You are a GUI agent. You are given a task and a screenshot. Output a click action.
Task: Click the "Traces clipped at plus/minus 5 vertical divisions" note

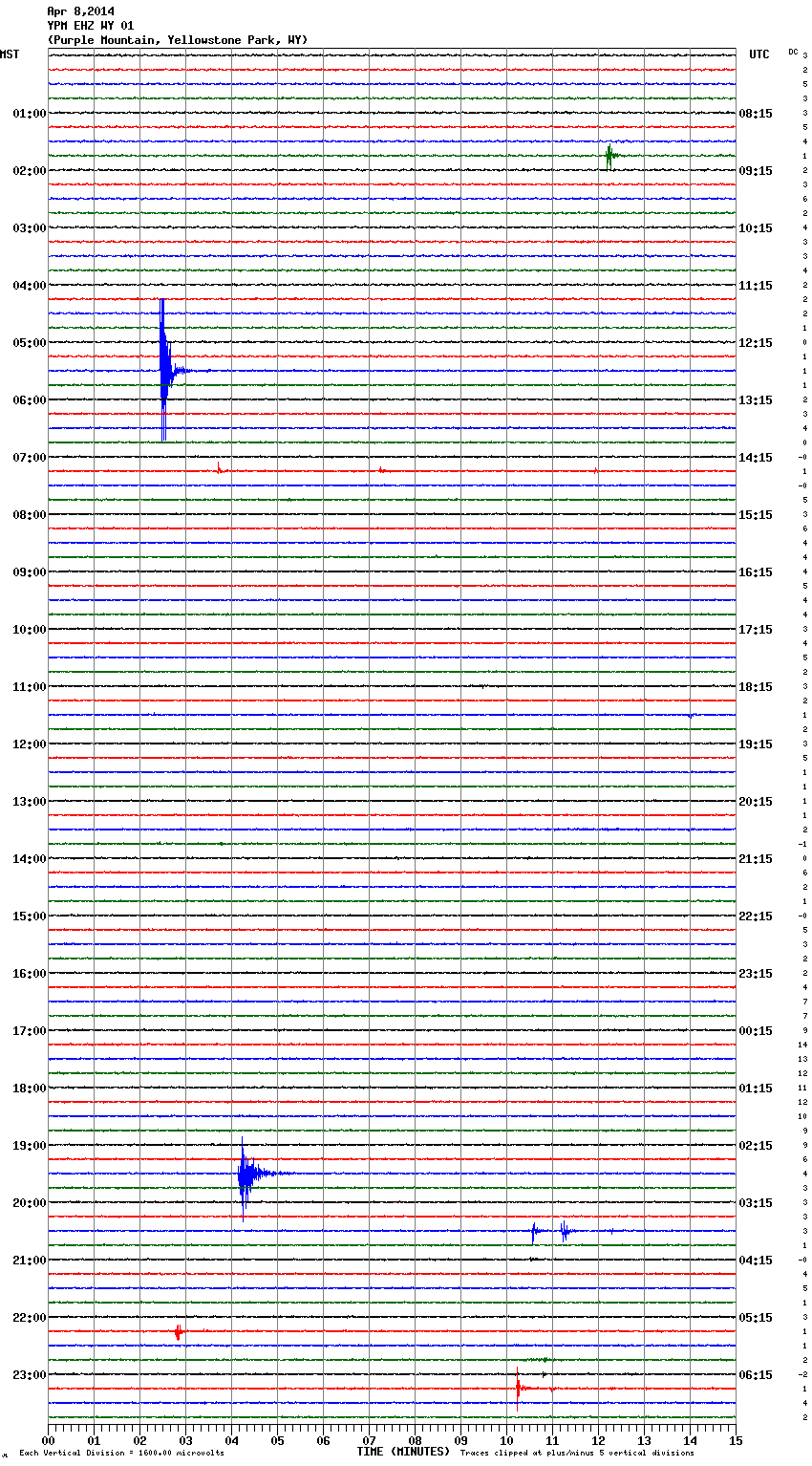click(577, 1454)
